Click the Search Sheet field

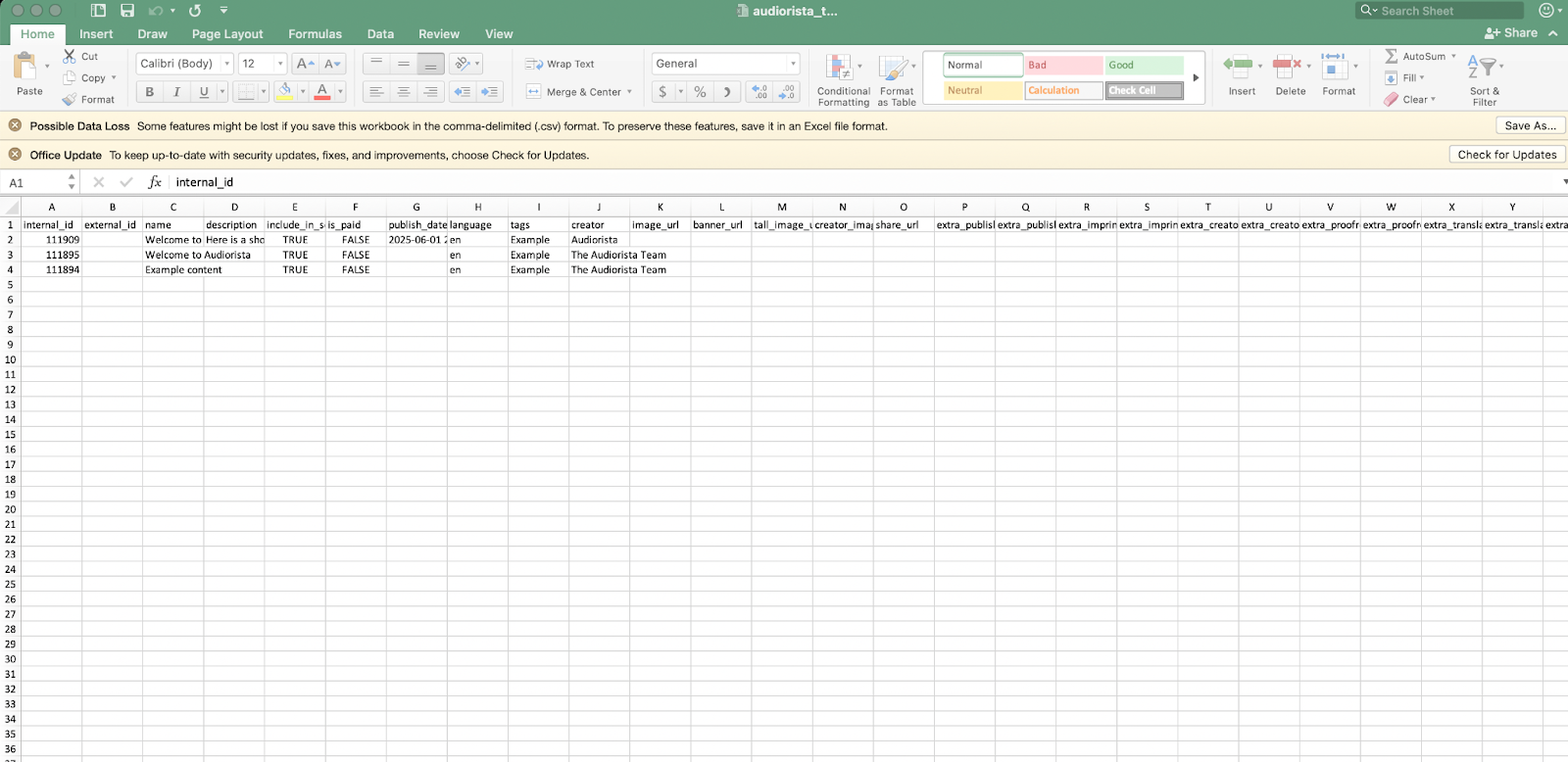1440,11
